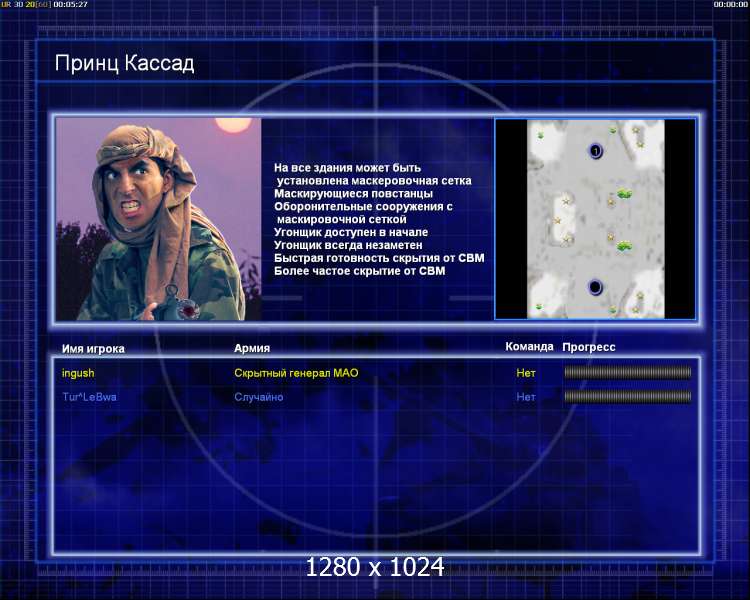The width and height of the screenshot is (750, 600).
Task: Click the "Имя игрока" column header
Action: point(93,348)
